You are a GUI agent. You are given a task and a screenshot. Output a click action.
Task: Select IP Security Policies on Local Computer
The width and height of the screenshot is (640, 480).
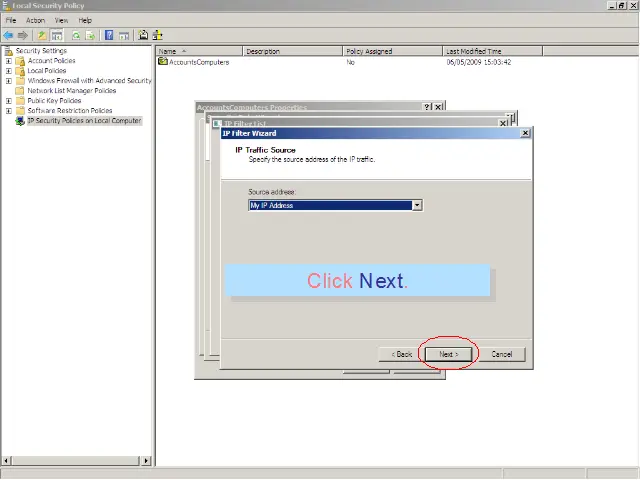84,121
